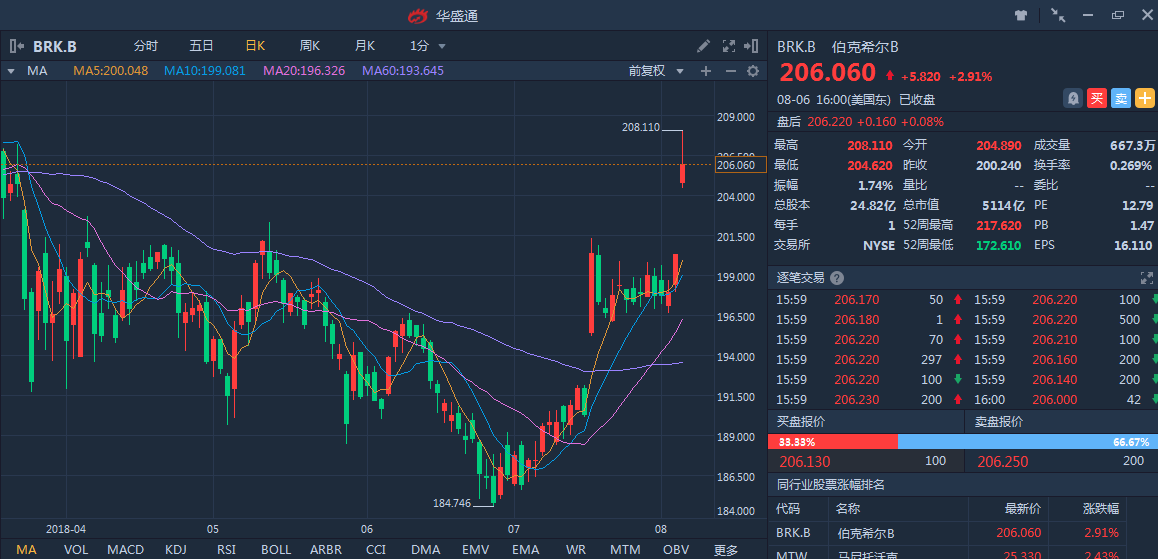
Task: Shrink window to compact mode icon
Action: click(1058, 15)
